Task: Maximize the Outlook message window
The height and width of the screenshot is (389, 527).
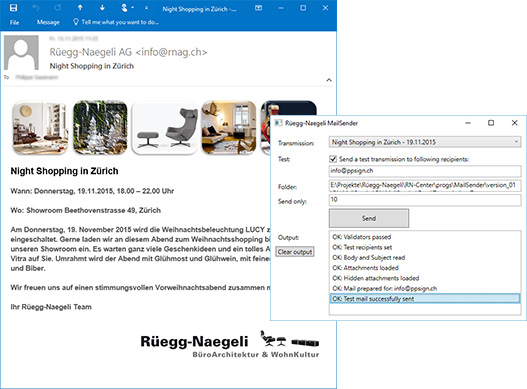Action: pos(303,8)
